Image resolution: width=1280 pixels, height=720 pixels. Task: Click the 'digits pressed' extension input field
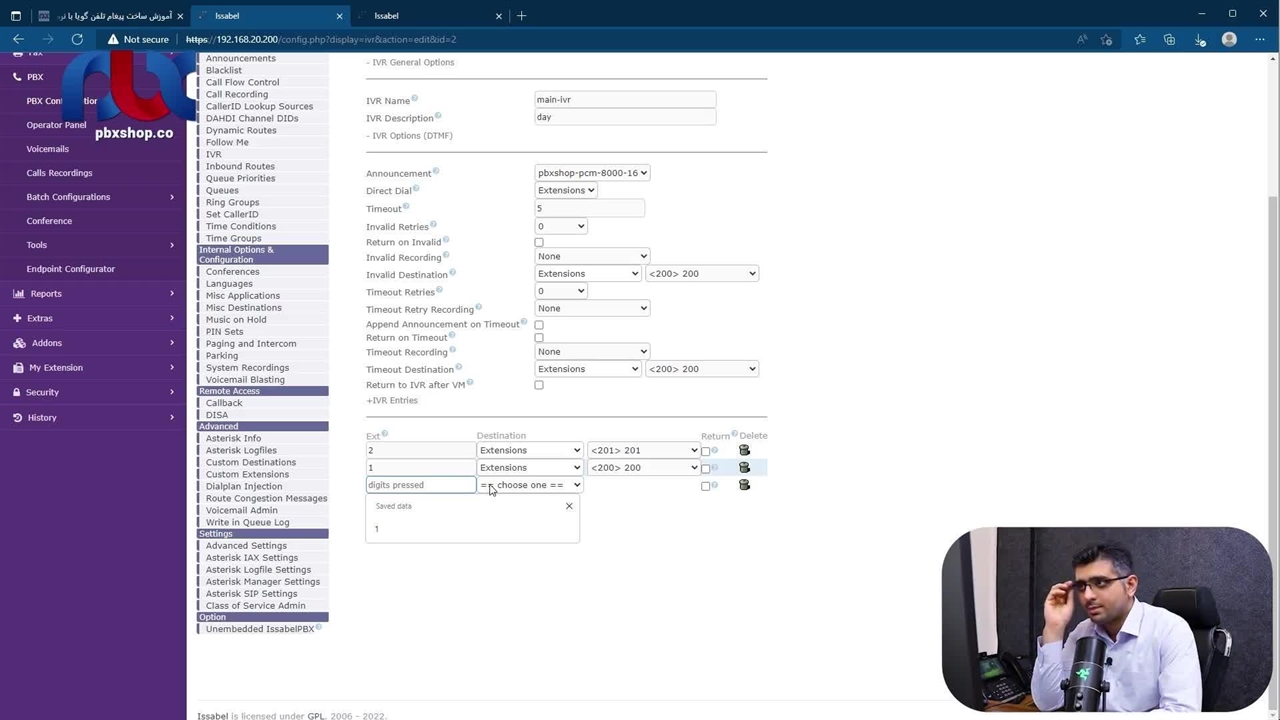click(x=420, y=485)
